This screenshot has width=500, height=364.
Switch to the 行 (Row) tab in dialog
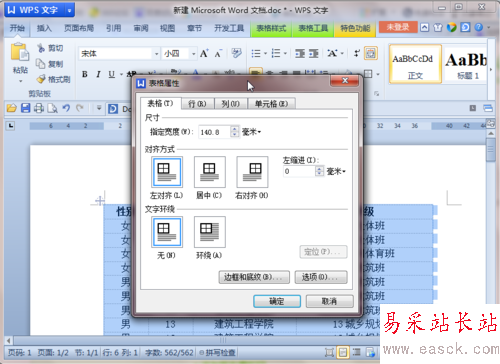pos(197,104)
